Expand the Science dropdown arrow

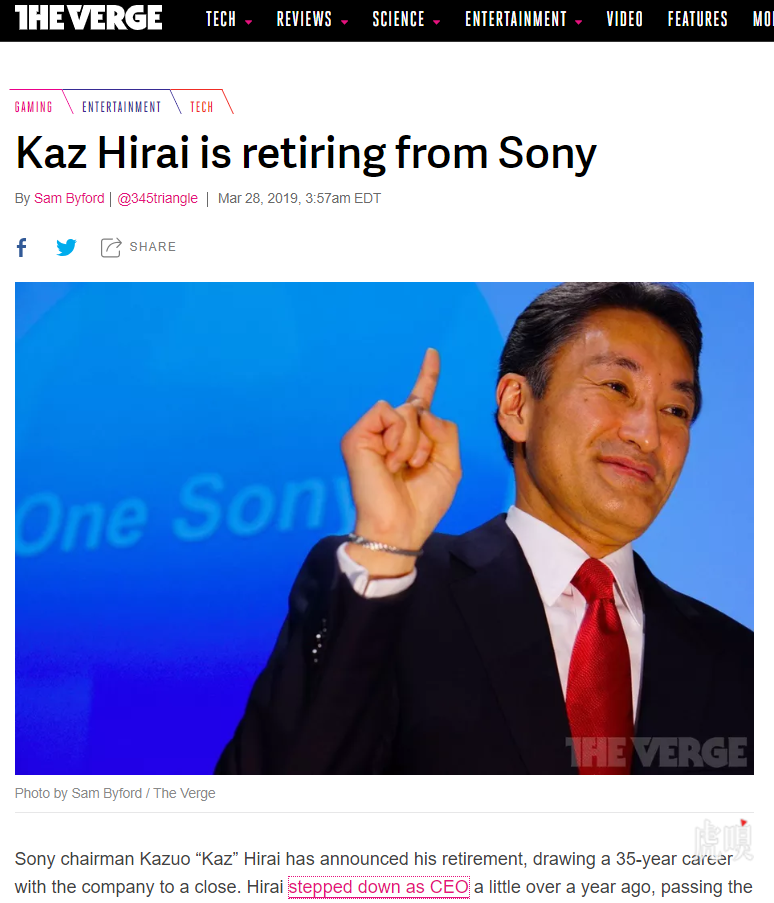point(437,22)
